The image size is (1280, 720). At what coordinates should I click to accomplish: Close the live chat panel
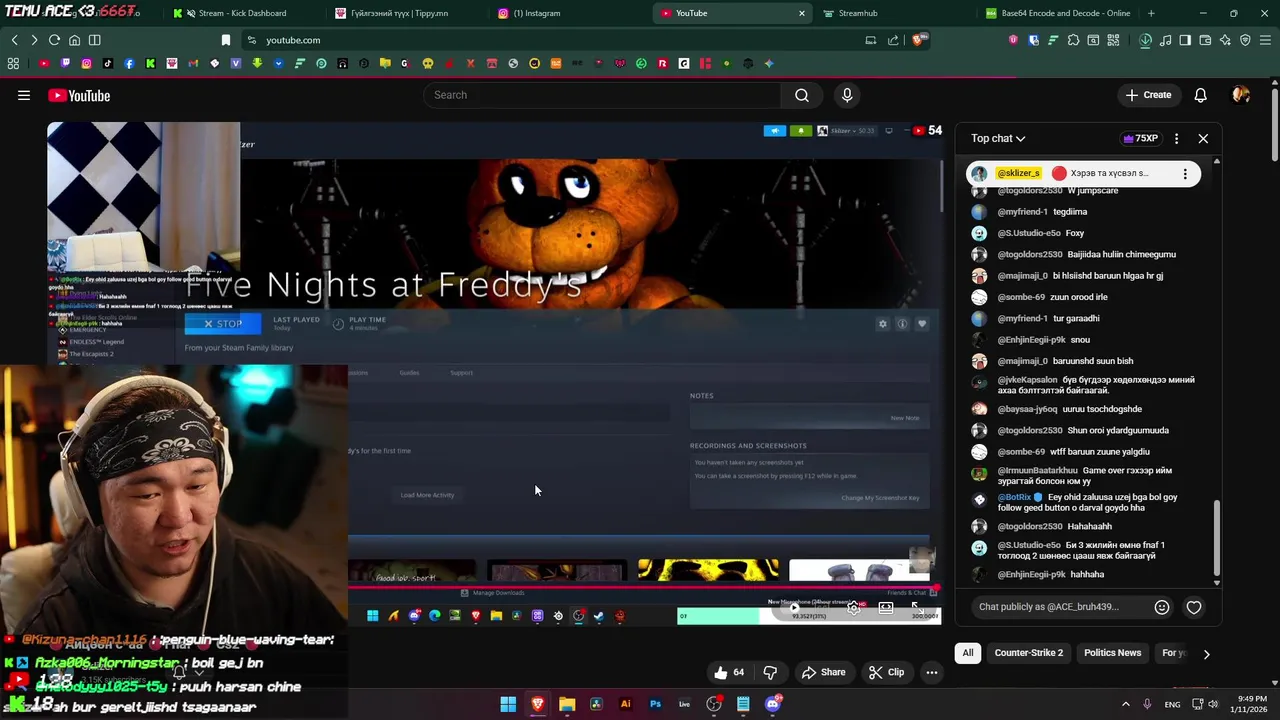1203,138
